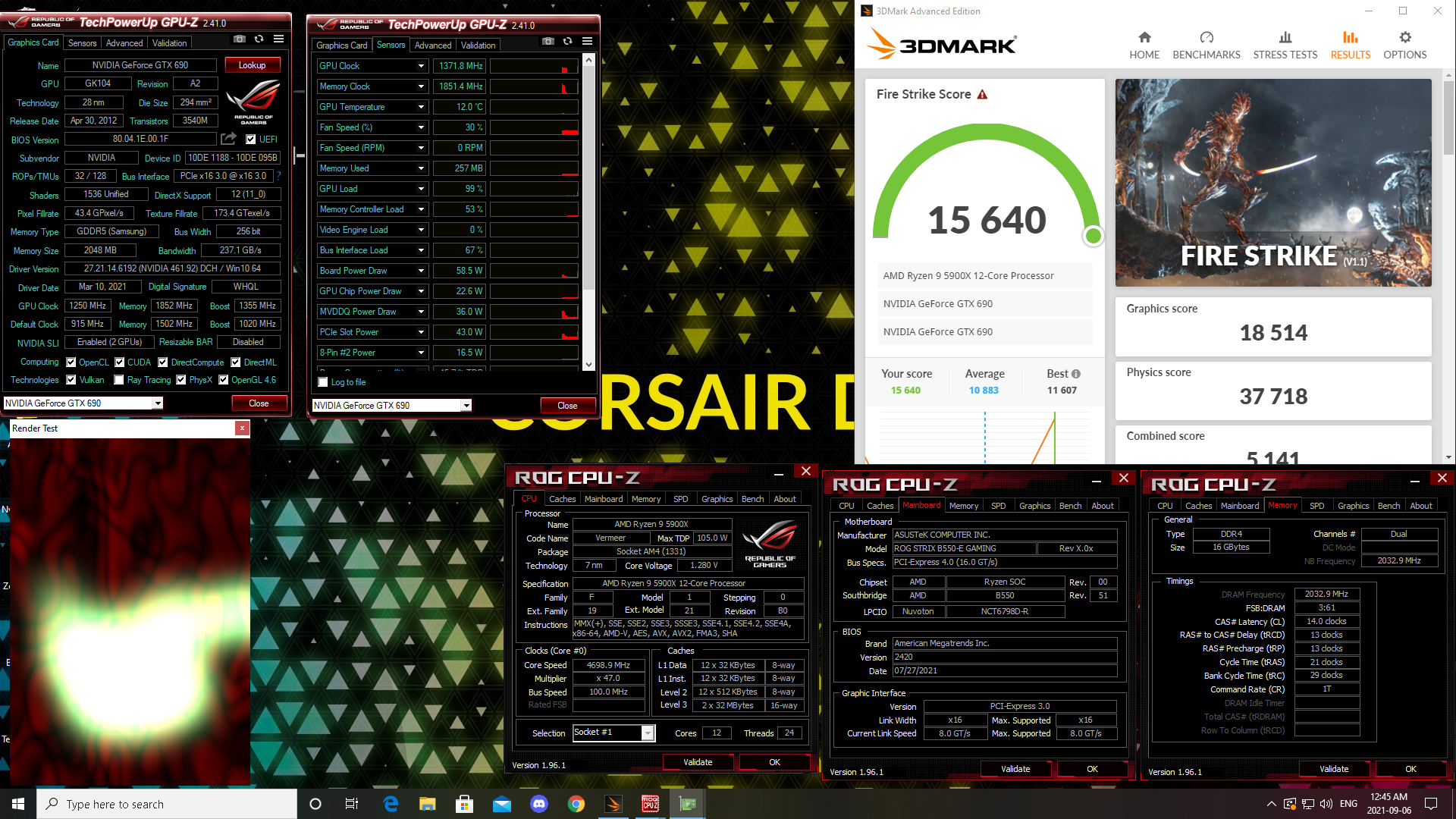Open Caches tab in CPU-Z CPU window
The height and width of the screenshot is (819, 1456).
[563, 499]
